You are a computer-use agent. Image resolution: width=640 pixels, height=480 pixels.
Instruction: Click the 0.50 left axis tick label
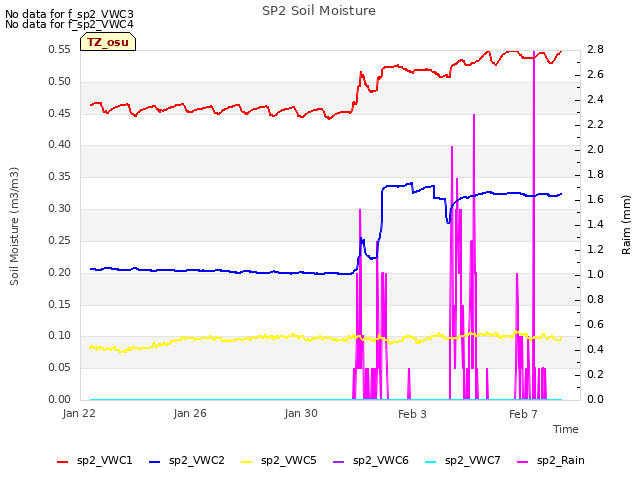[60, 81]
